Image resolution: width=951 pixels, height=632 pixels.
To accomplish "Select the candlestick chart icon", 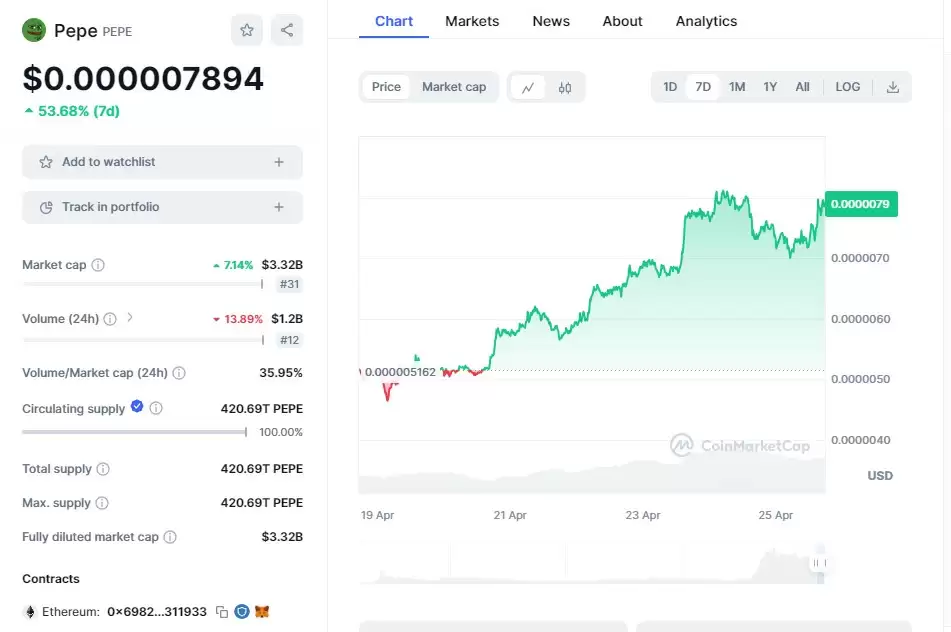I will coord(565,87).
